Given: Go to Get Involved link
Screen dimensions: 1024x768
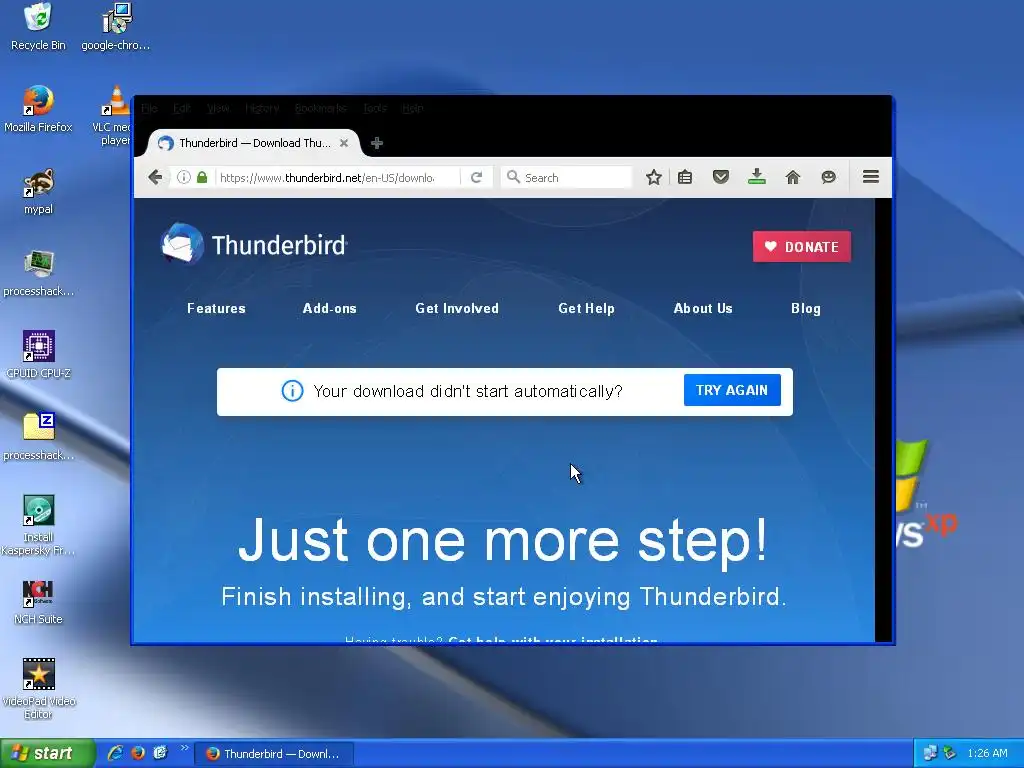Looking at the screenshot, I should 457,308.
